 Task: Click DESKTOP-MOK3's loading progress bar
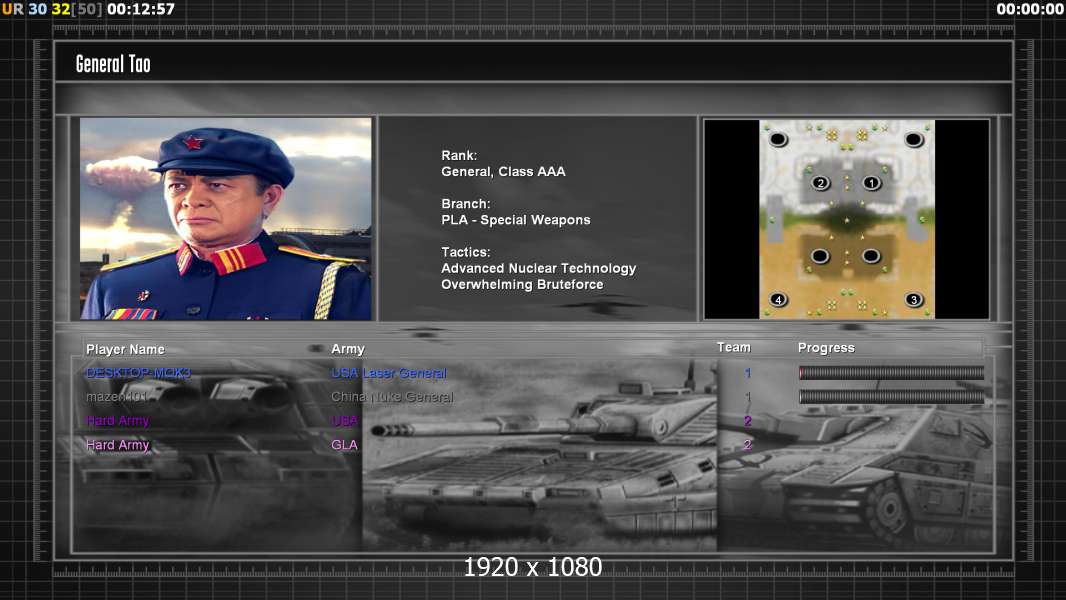pyautogui.click(x=891, y=372)
